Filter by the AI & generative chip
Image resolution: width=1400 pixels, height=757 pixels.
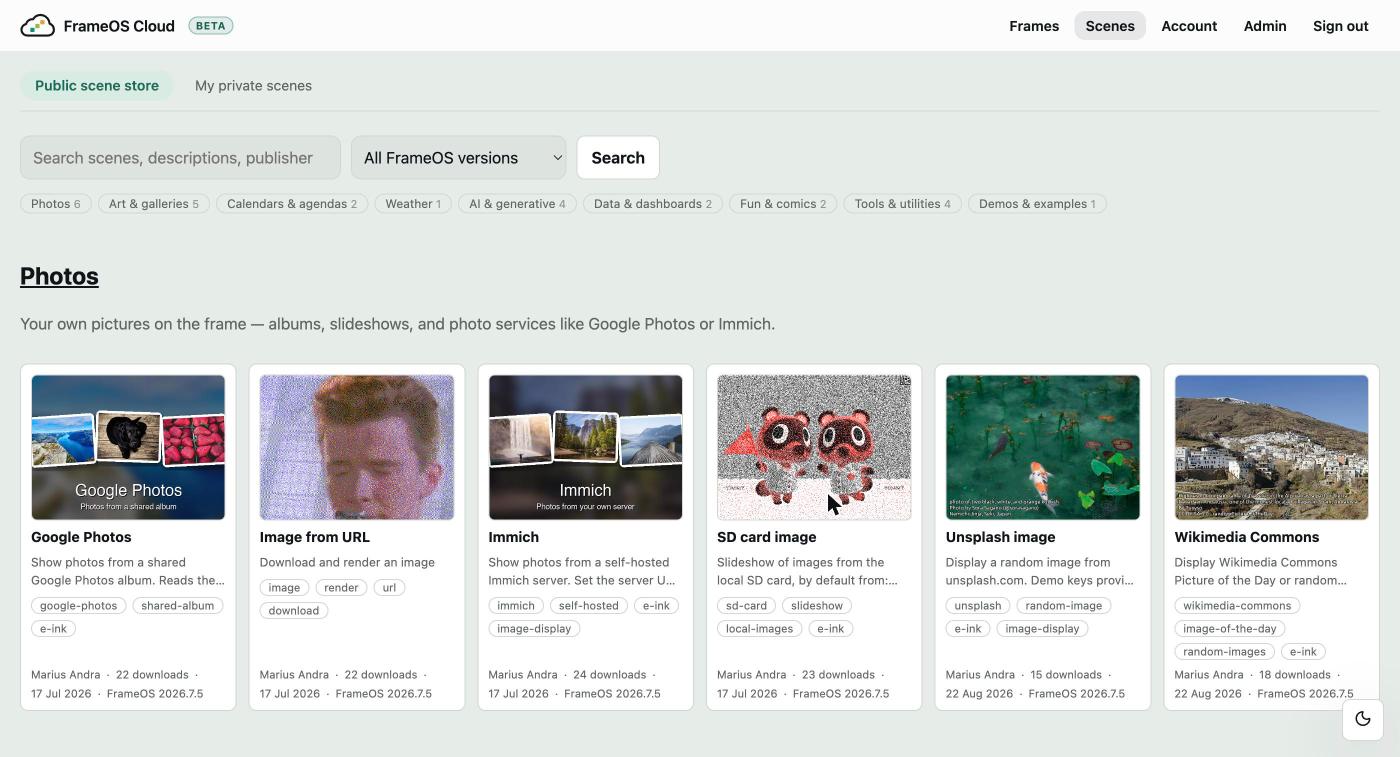(x=517, y=204)
